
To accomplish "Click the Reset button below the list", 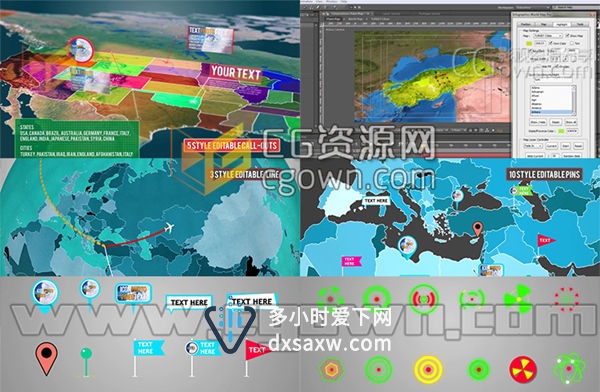I will tap(556, 122).
